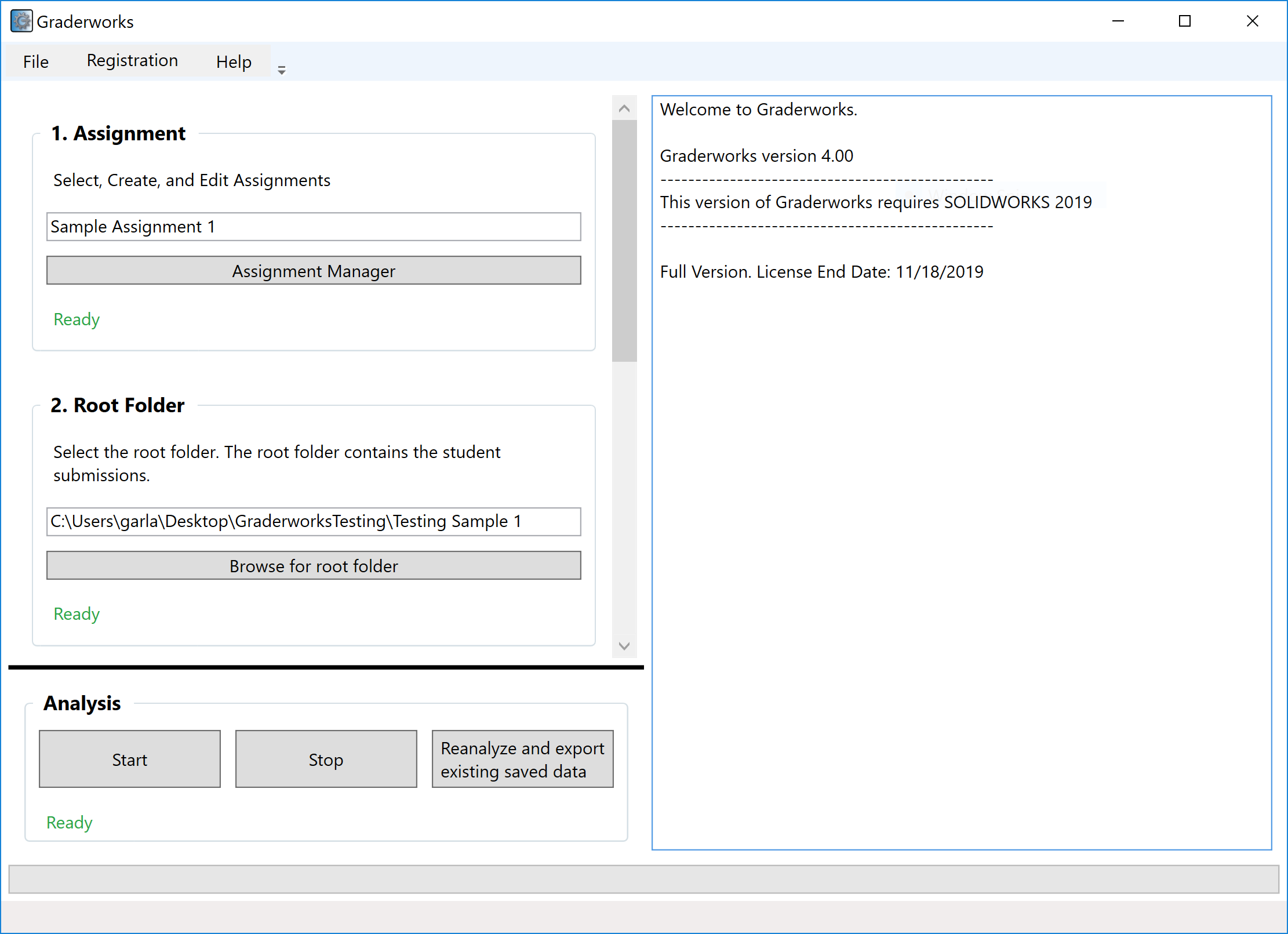Open the Assignment Manager
Screen dimensions: 1288x934
[314, 271]
